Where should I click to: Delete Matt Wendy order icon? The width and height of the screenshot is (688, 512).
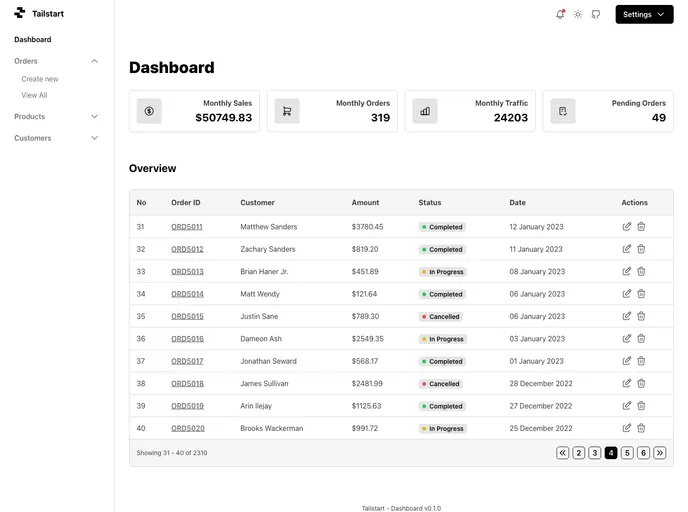[x=641, y=294]
